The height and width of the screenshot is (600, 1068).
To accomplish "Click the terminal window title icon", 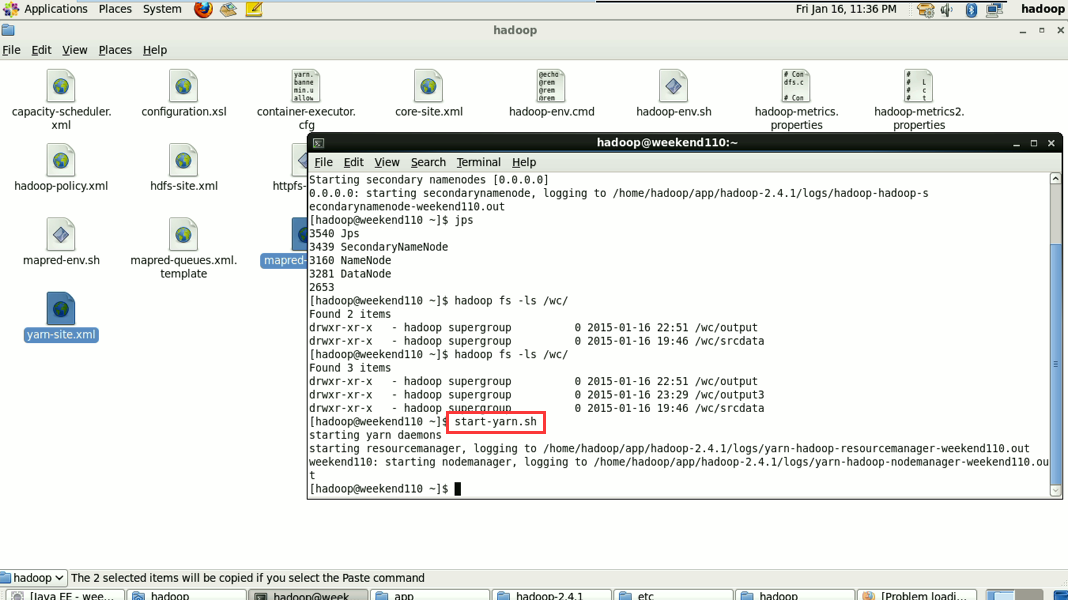I will coord(318,143).
